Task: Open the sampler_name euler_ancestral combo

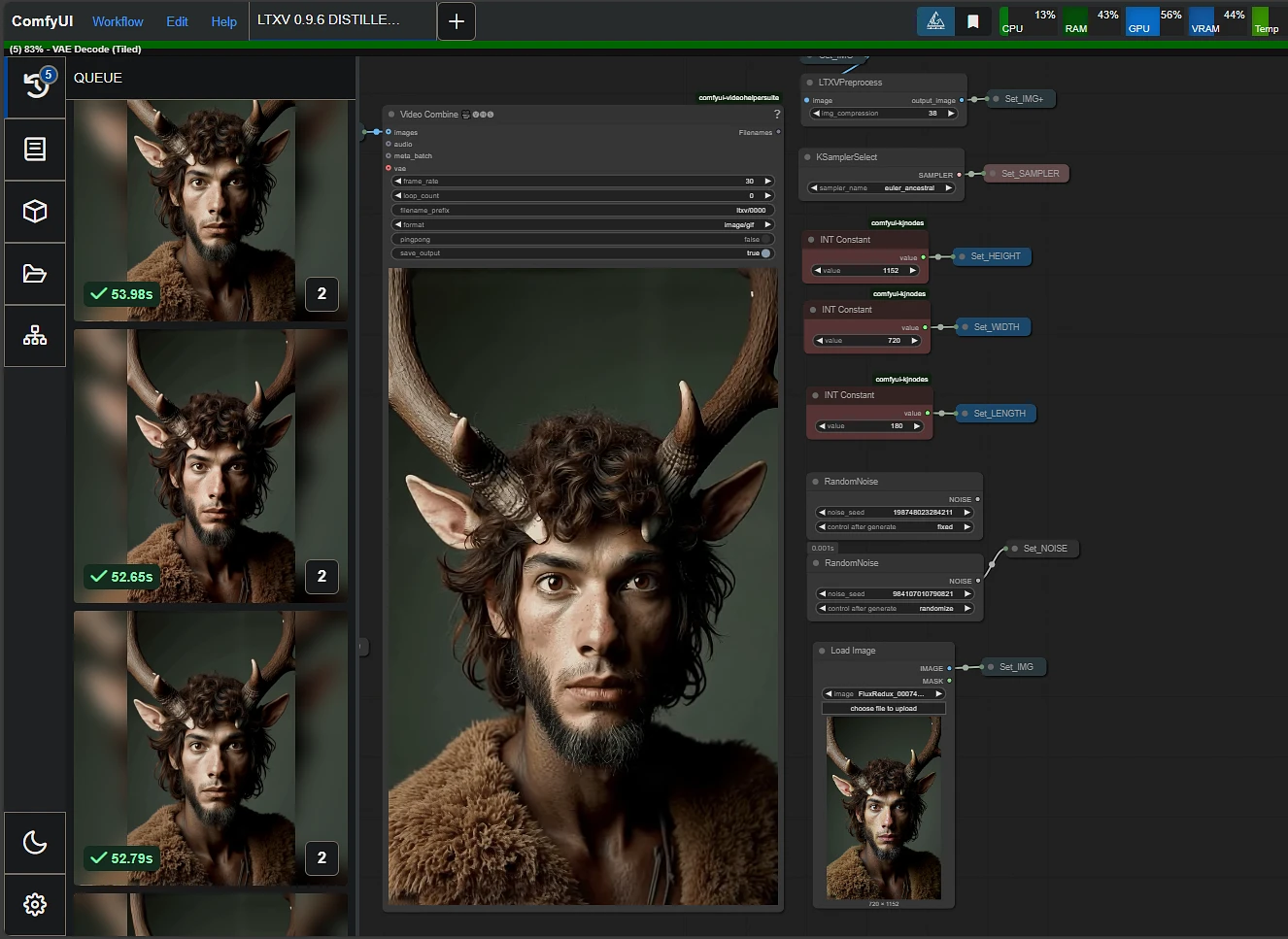Action: click(x=882, y=188)
